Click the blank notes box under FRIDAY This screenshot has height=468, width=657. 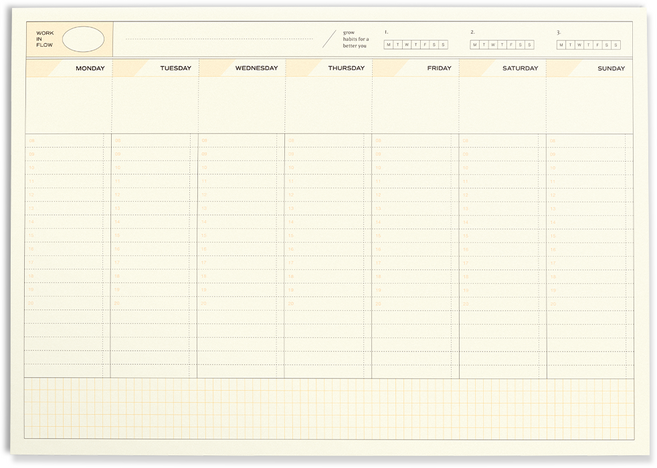tap(416, 105)
